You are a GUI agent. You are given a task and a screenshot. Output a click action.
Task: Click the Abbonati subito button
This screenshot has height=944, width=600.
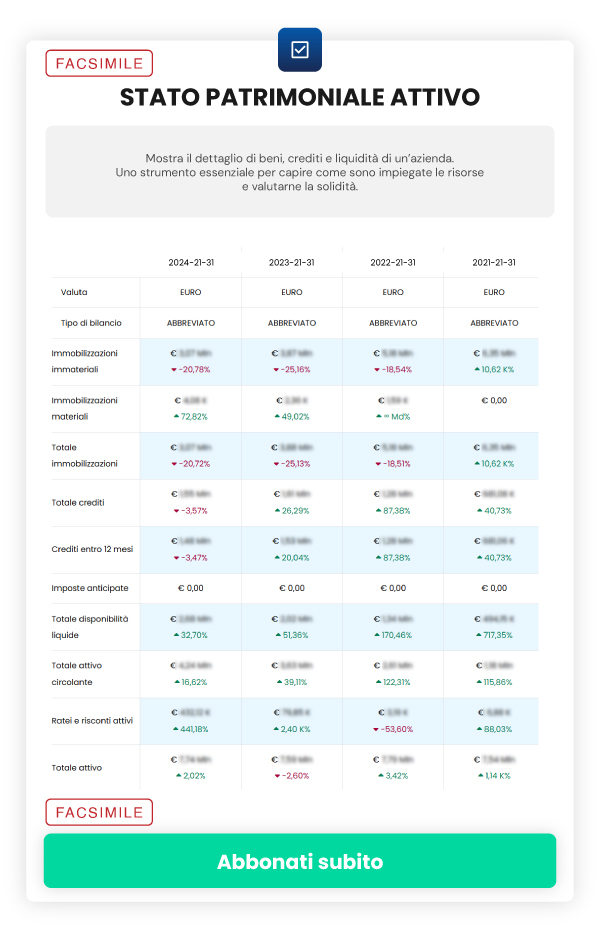click(300, 861)
